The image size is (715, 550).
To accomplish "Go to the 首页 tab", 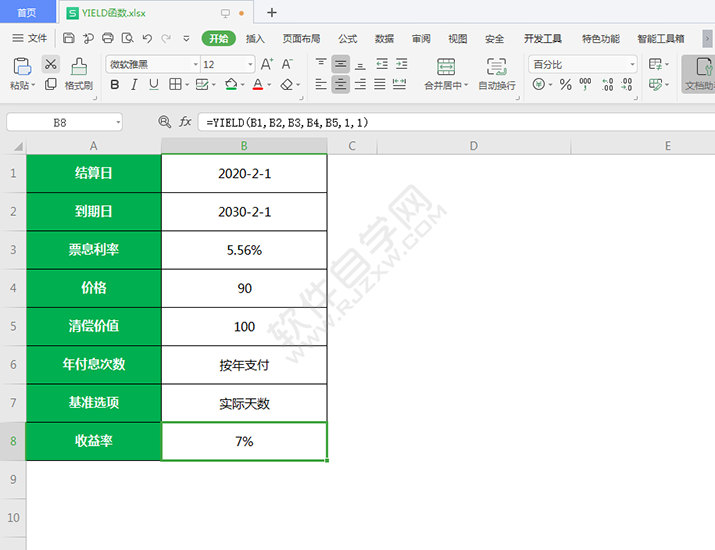I will click(27, 12).
